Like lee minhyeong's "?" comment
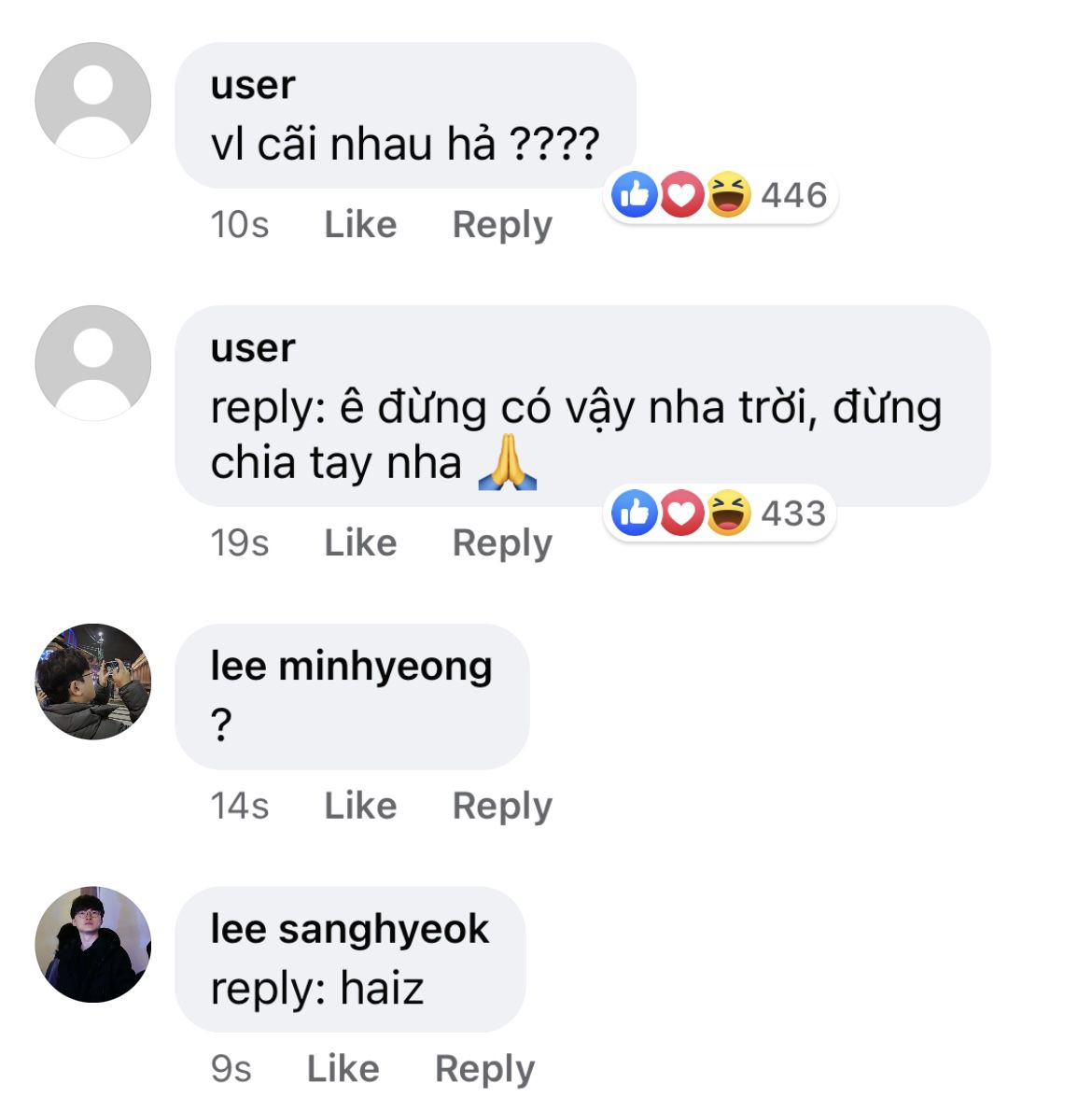 [360, 806]
